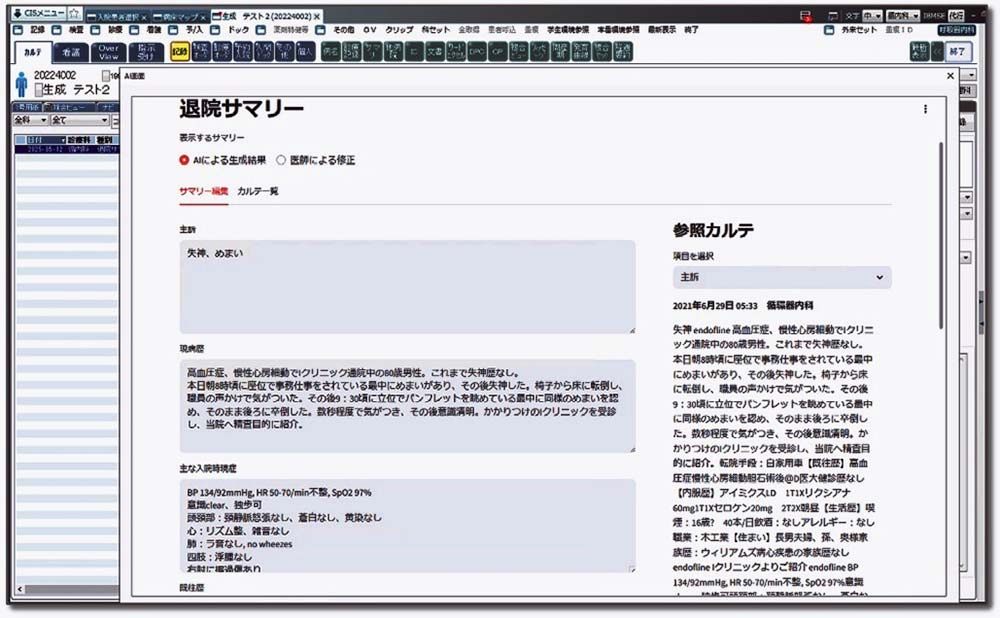The width and height of the screenshot is (1000, 618).
Task: Open the 検査 menu
Action: click(x=76, y=30)
